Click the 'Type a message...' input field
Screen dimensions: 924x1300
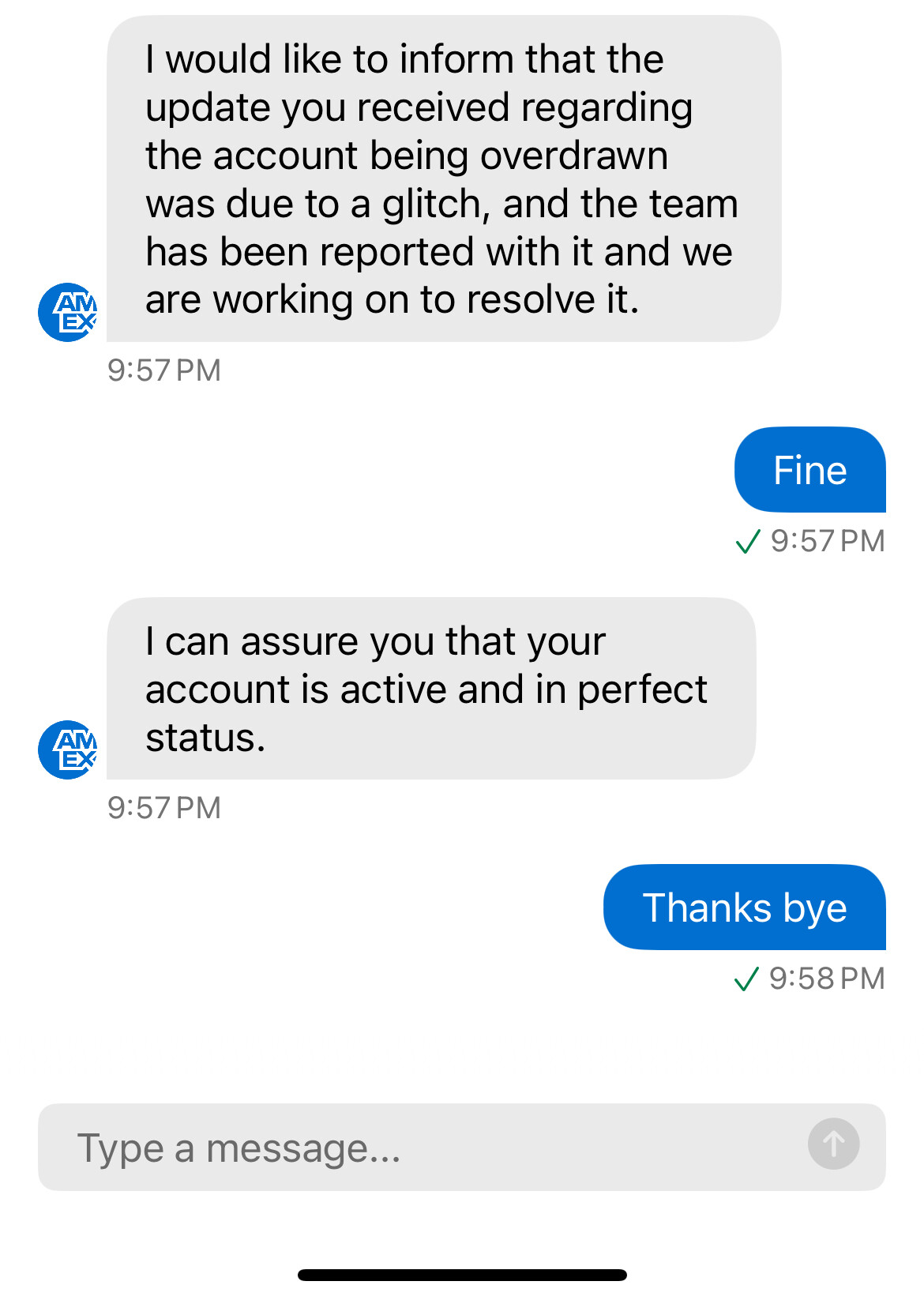coord(419,1148)
